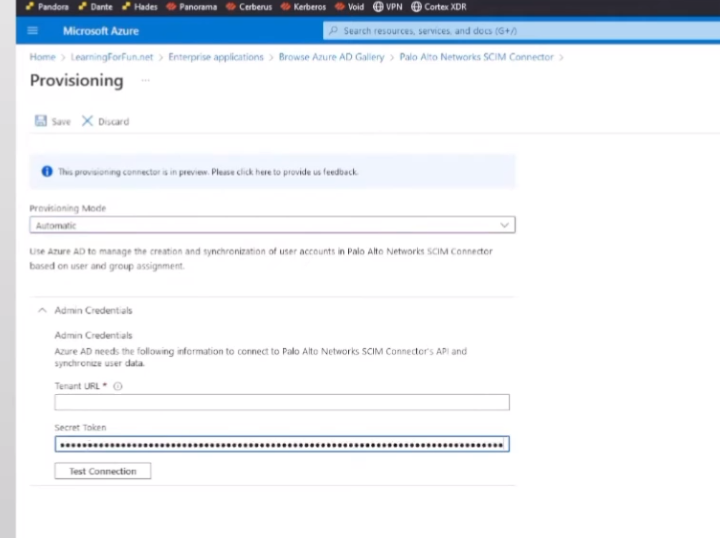The height and width of the screenshot is (538, 720).
Task: Click the Secret Token label
Action: [x=80, y=427]
